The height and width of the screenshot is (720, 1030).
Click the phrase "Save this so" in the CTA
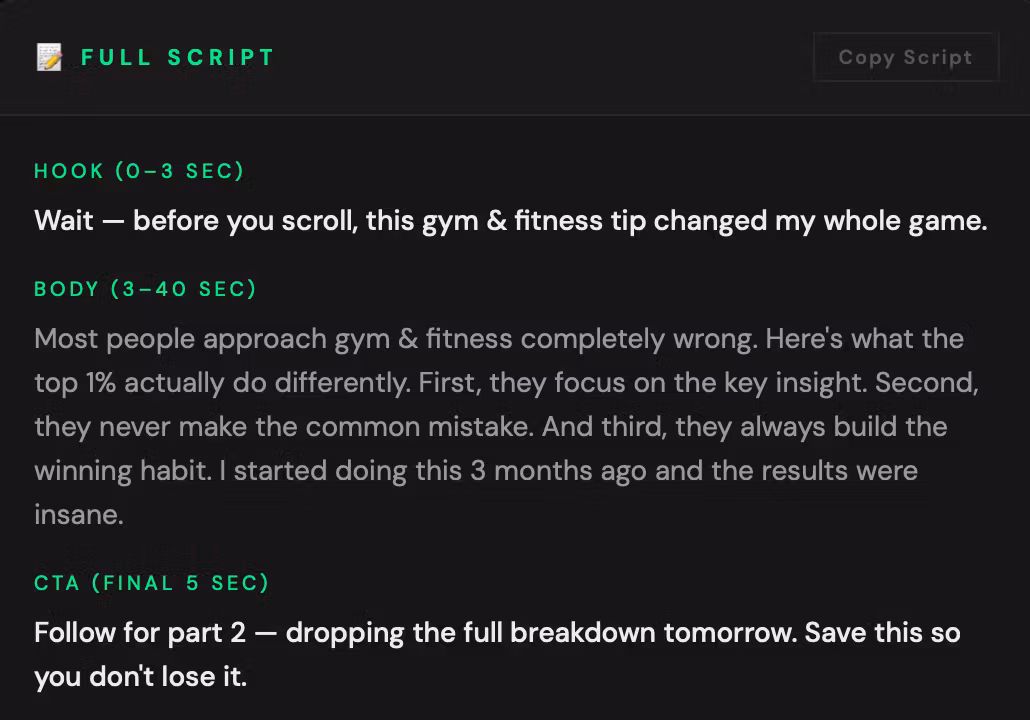click(x=882, y=633)
